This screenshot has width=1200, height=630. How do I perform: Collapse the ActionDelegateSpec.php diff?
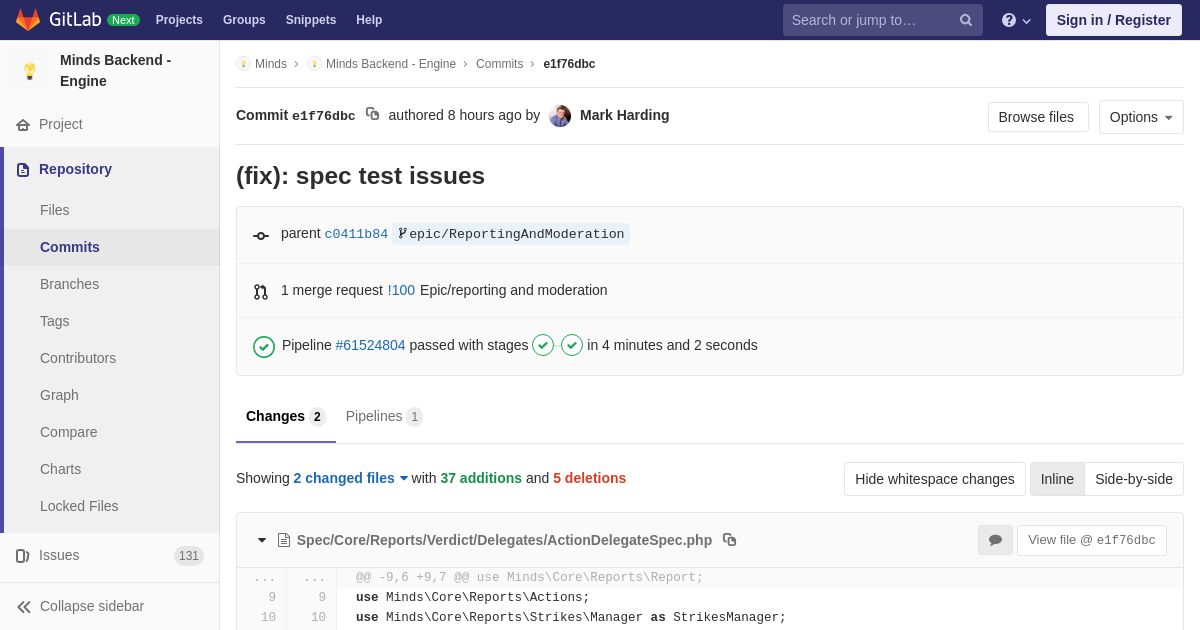(x=262, y=540)
